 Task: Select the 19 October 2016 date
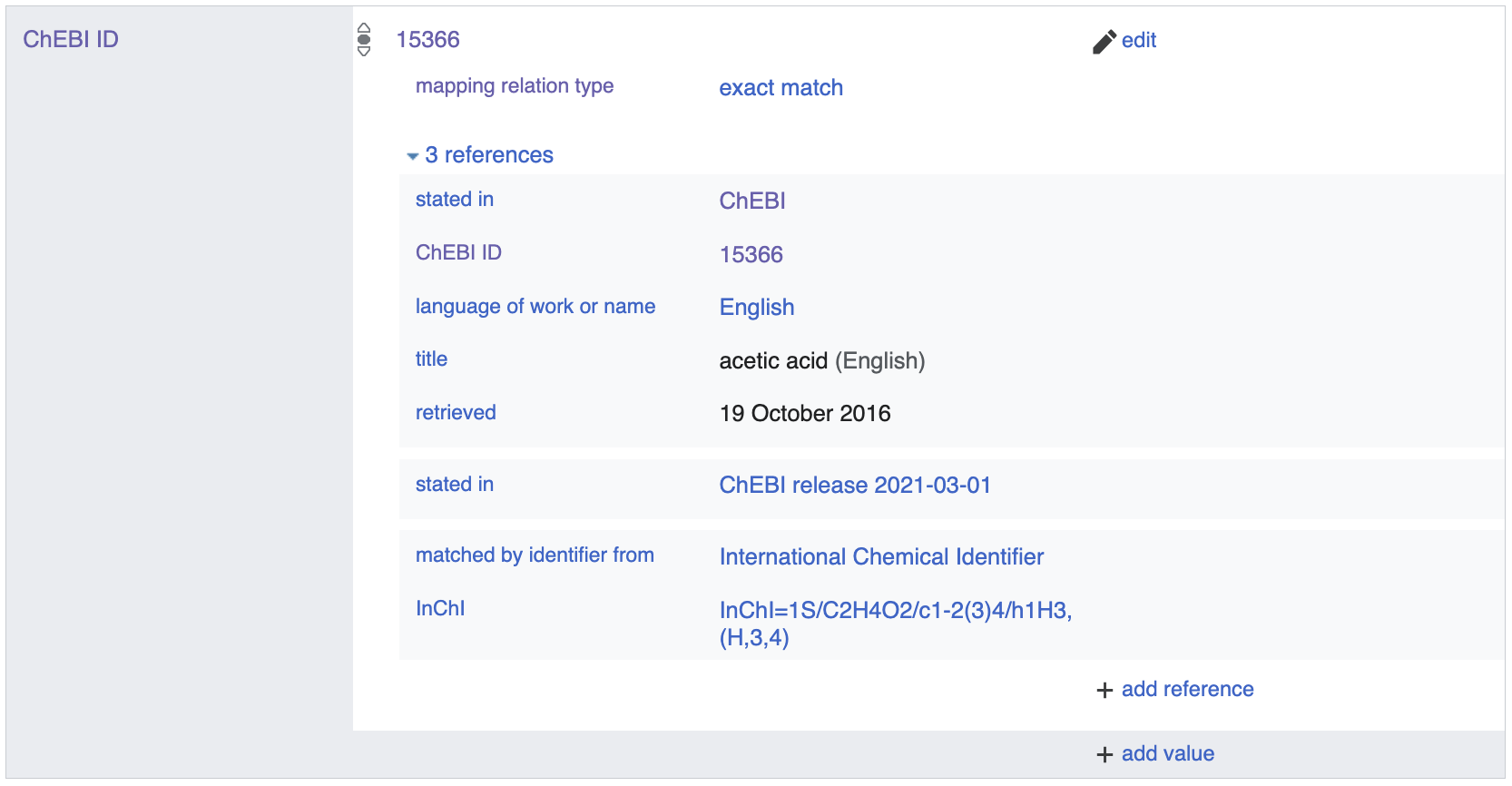pos(805,414)
